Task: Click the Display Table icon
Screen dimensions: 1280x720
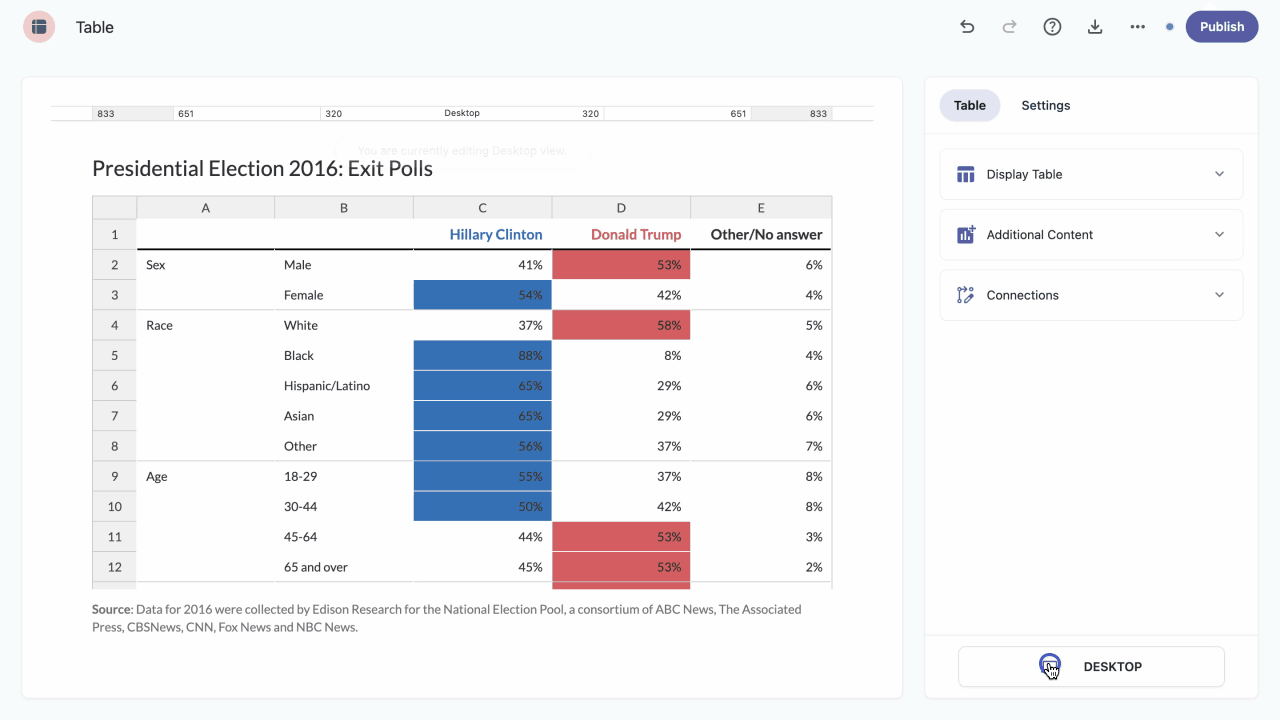Action: (965, 174)
